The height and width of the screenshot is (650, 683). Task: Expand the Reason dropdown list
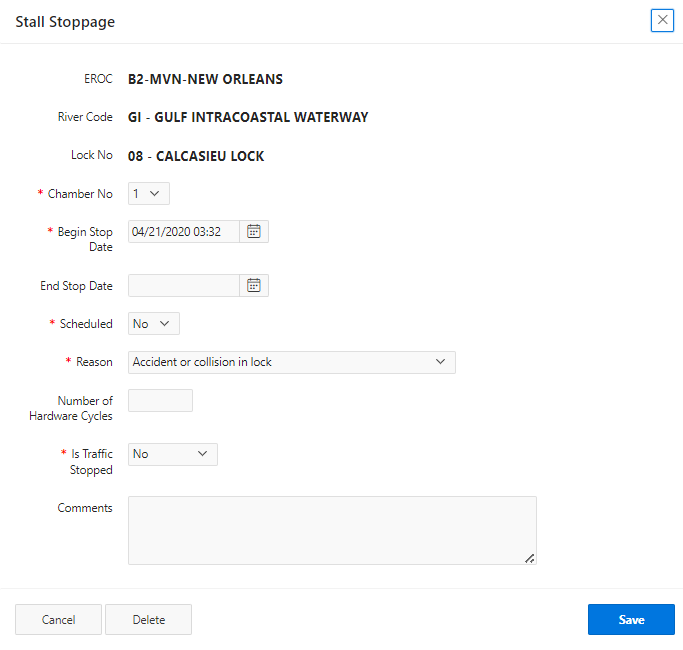click(291, 362)
